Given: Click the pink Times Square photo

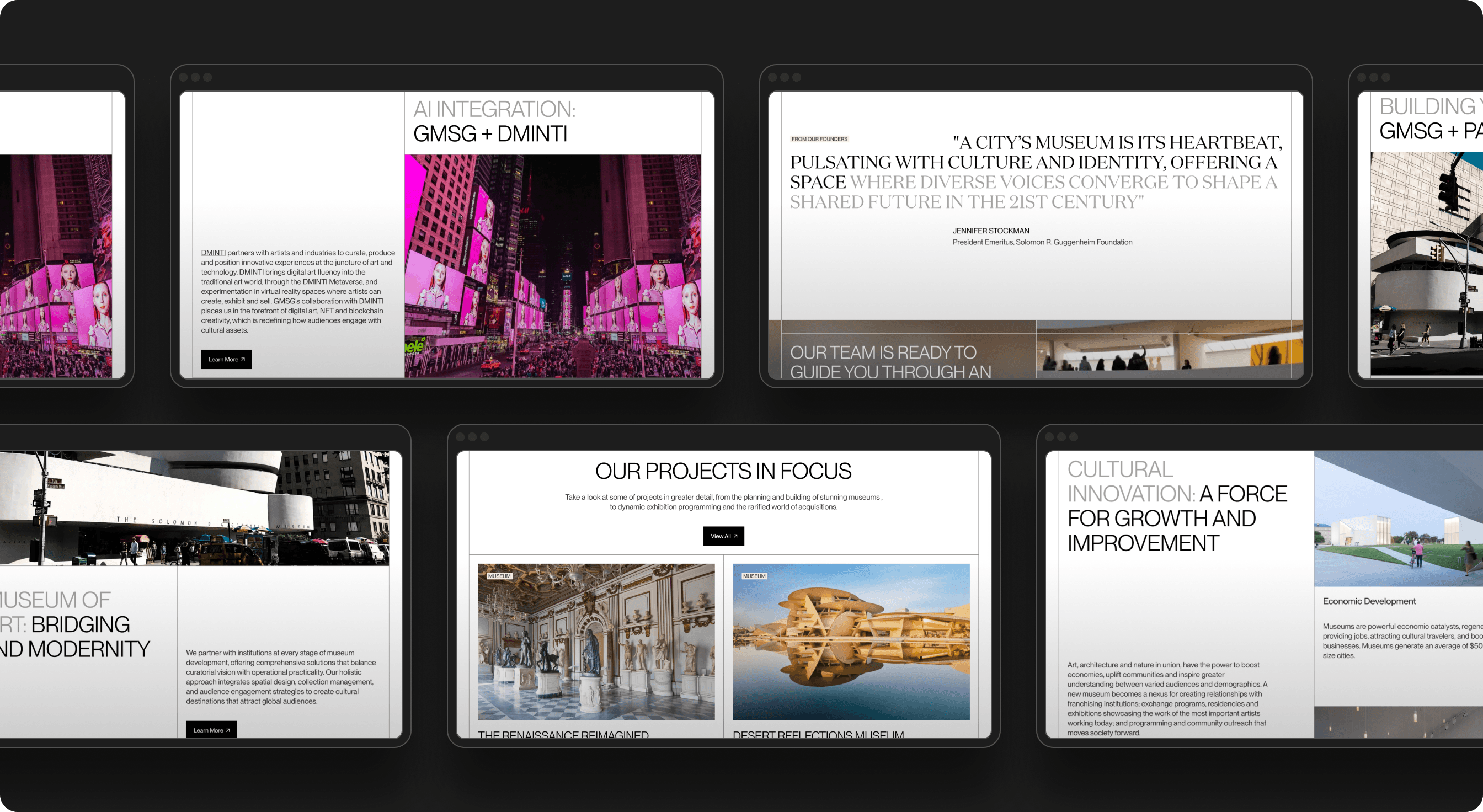Looking at the screenshot, I should 552,266.
